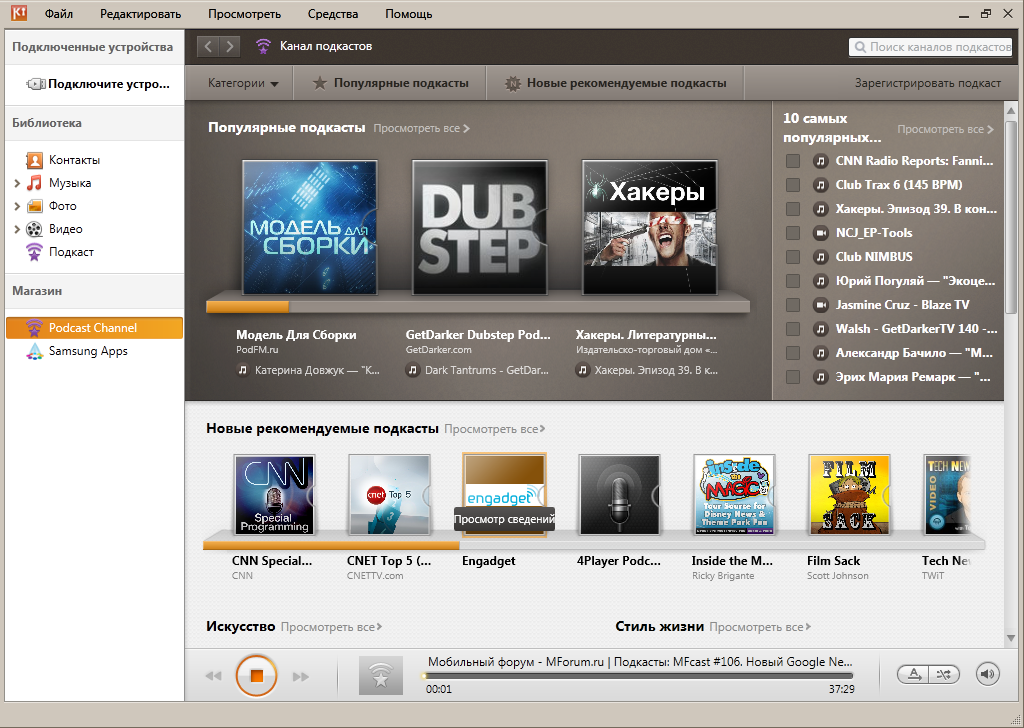Click video icon beside NCJ_EP-Tools
This screenshot has height=728, width=1024.
click(820, 232)
